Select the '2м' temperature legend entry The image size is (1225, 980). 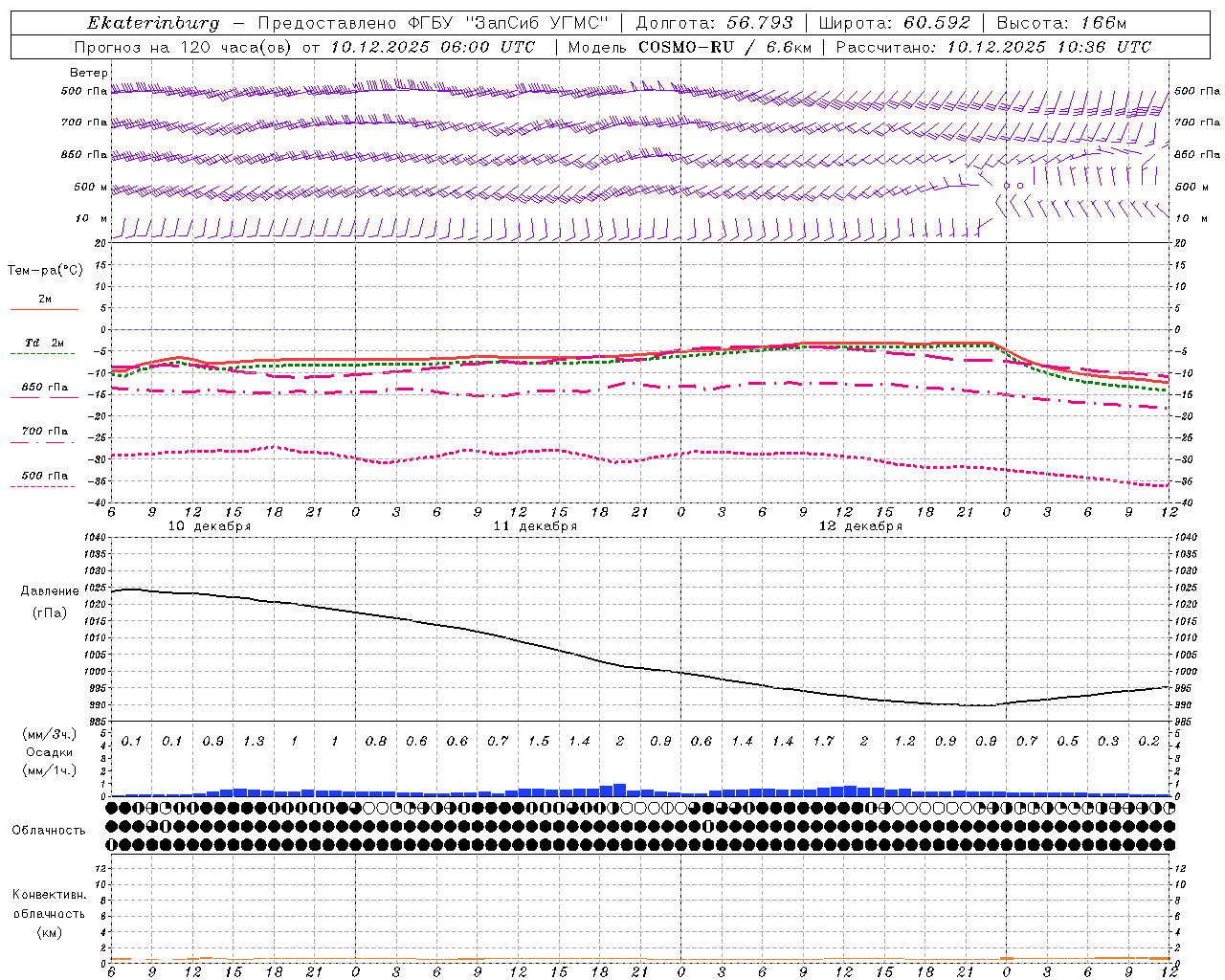pyautogui.click(x=45, y=300)
